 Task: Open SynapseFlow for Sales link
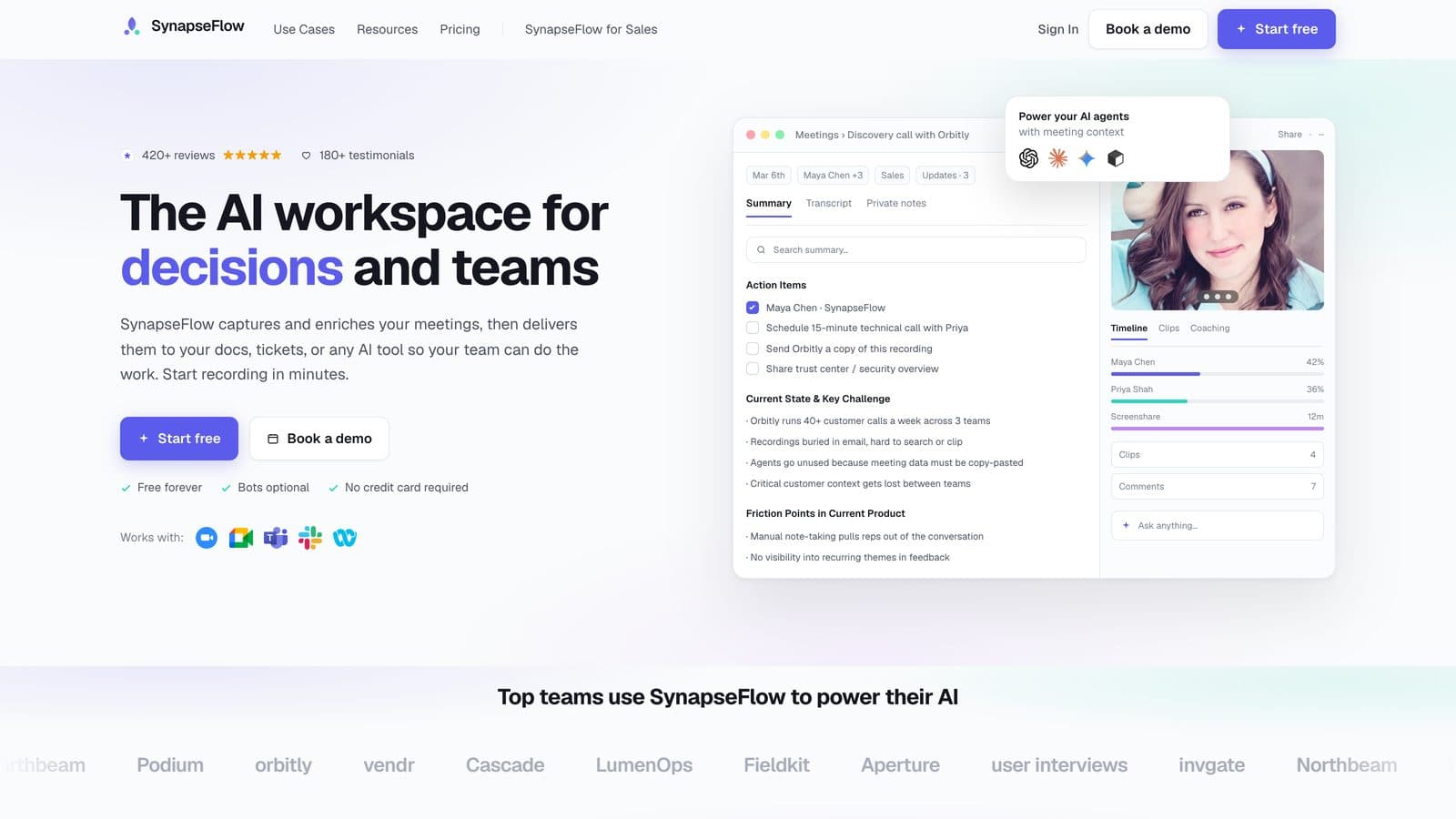coord(591,29)
